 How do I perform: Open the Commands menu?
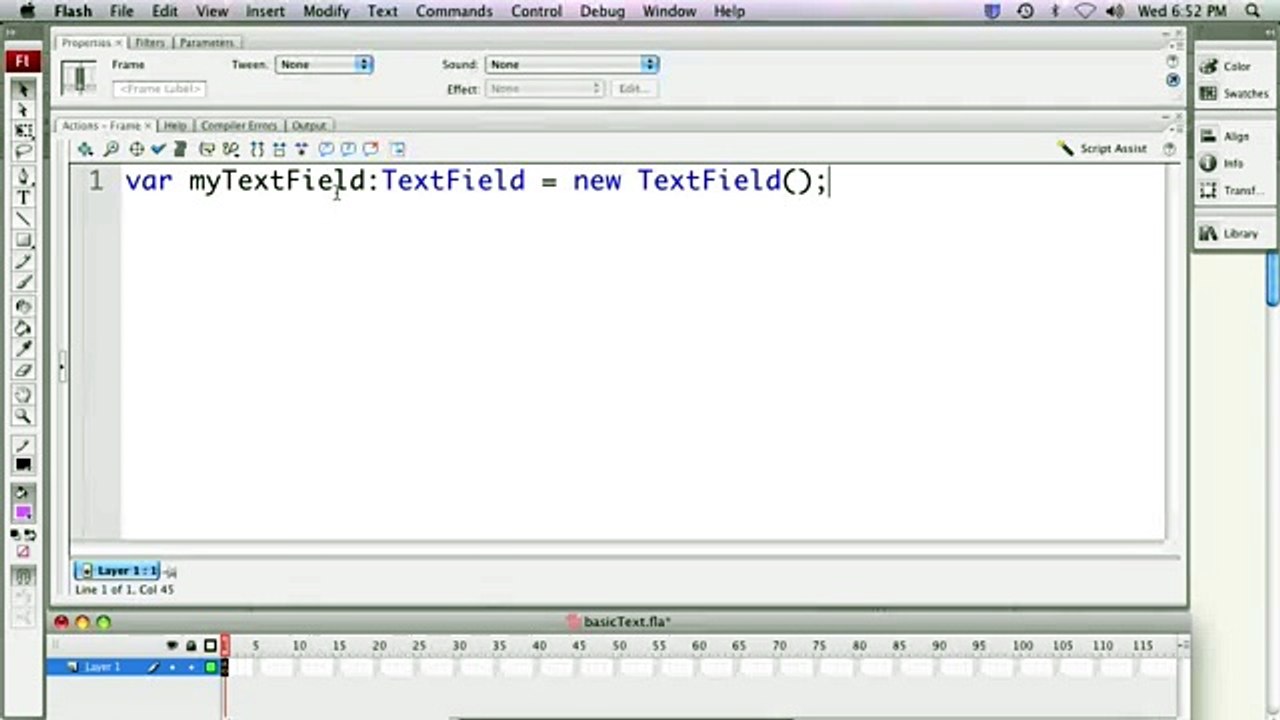454,11
